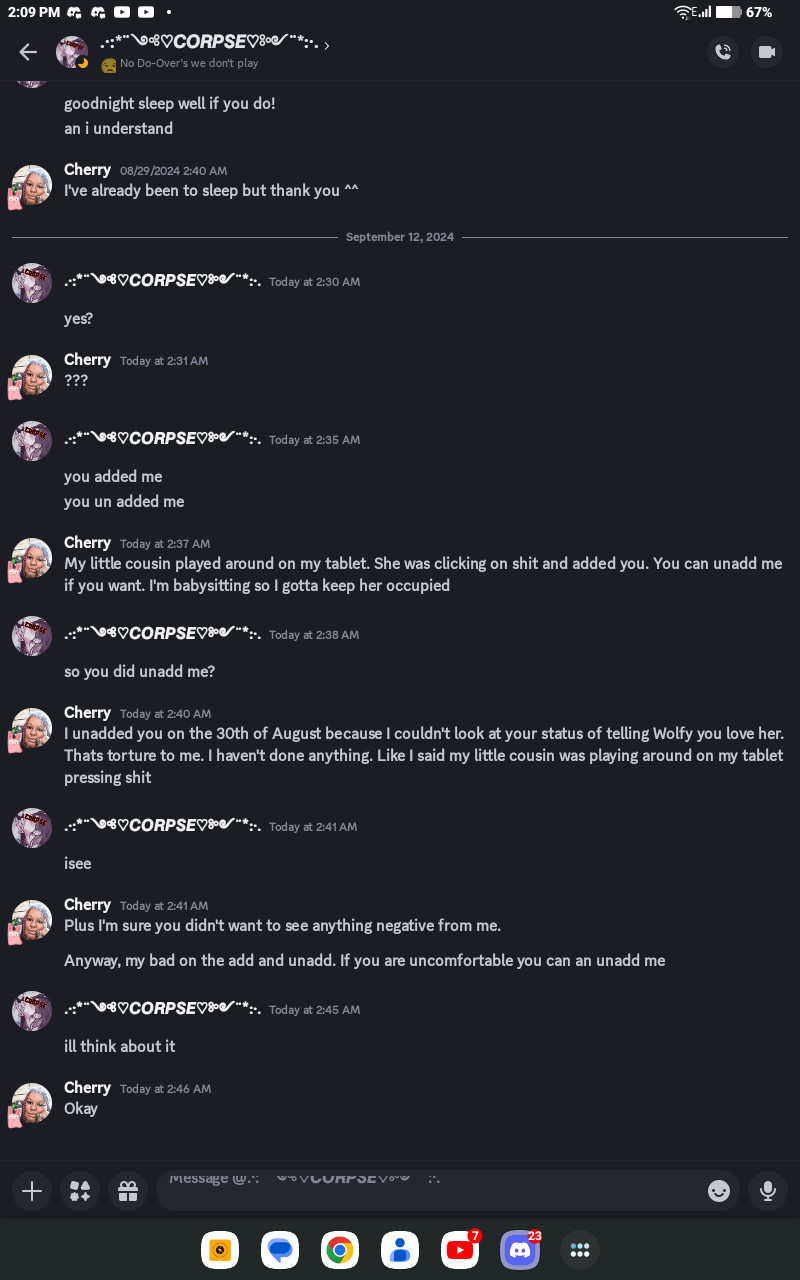
Task: Start a video call with CORPSE
Action: click(x=767, y=52)
